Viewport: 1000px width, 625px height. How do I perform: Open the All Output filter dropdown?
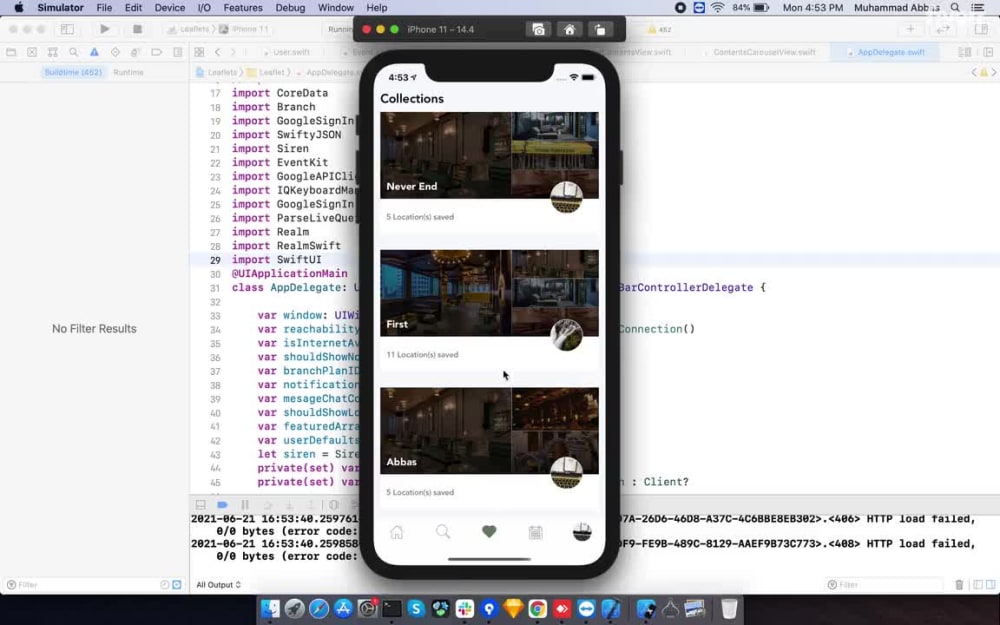pyautogui.click(x=218, y=585)
